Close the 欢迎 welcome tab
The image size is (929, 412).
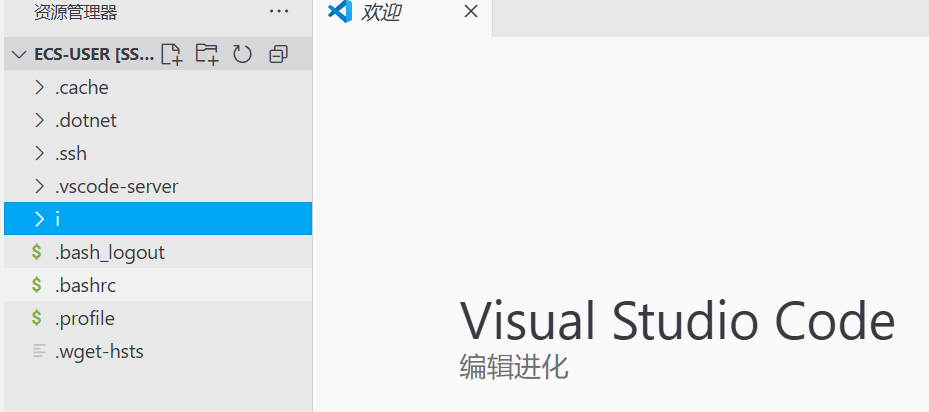click(x=471, y=11)
